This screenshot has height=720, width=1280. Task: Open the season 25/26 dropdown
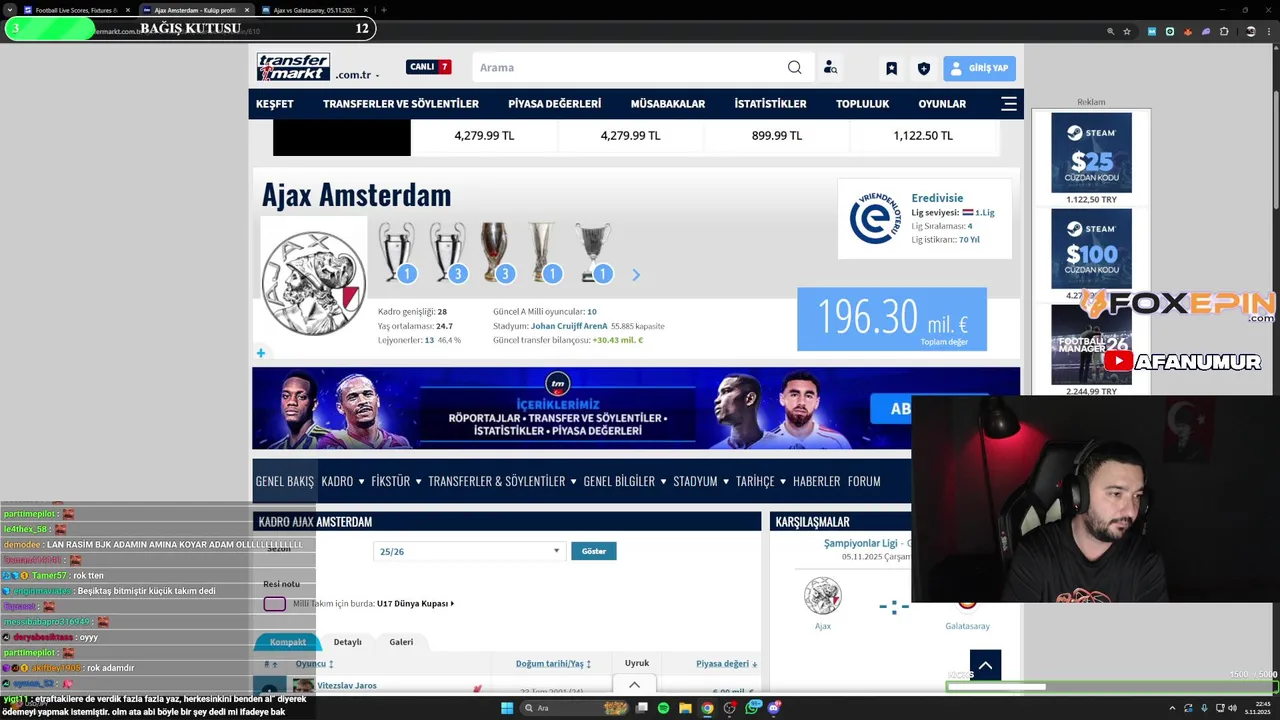[x=468, y=551]
